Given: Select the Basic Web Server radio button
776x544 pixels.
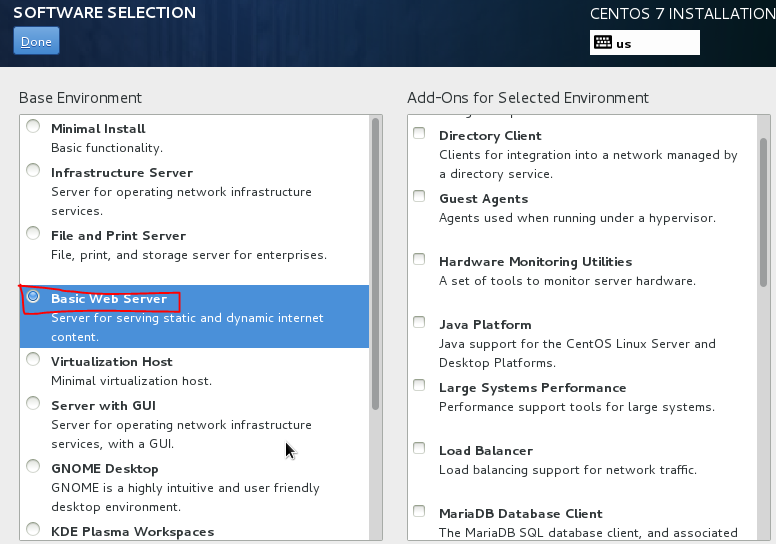Looking at the screenshot, I should coord(33,297).
